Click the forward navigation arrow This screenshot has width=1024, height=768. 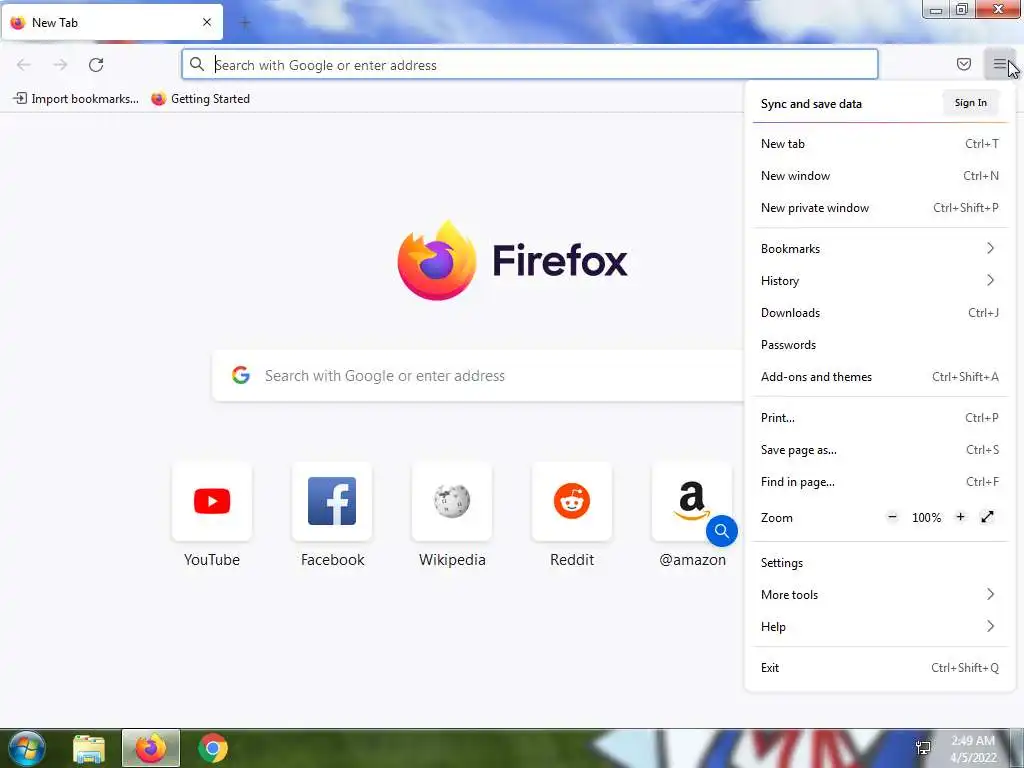click(x=60, y=65)
